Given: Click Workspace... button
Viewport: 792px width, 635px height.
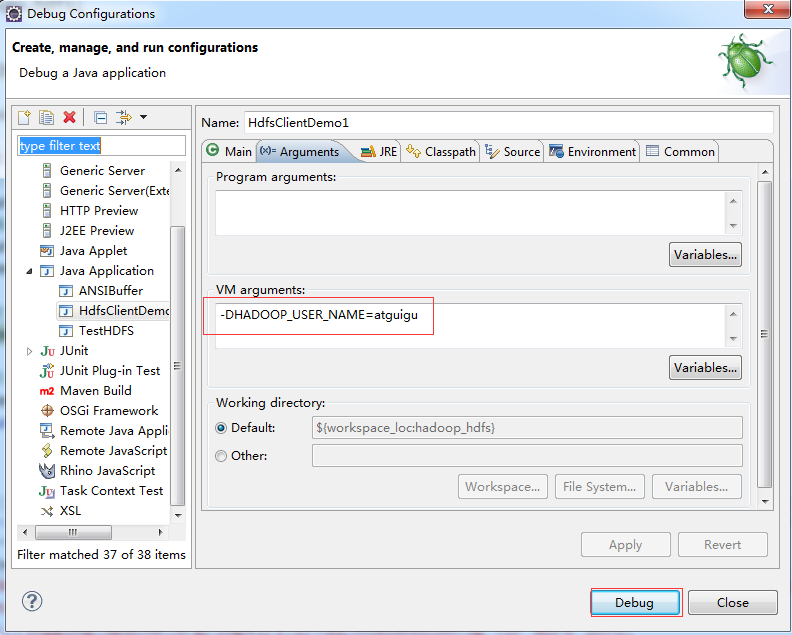Looking at the screenshot, I should (x=503, y=487).
